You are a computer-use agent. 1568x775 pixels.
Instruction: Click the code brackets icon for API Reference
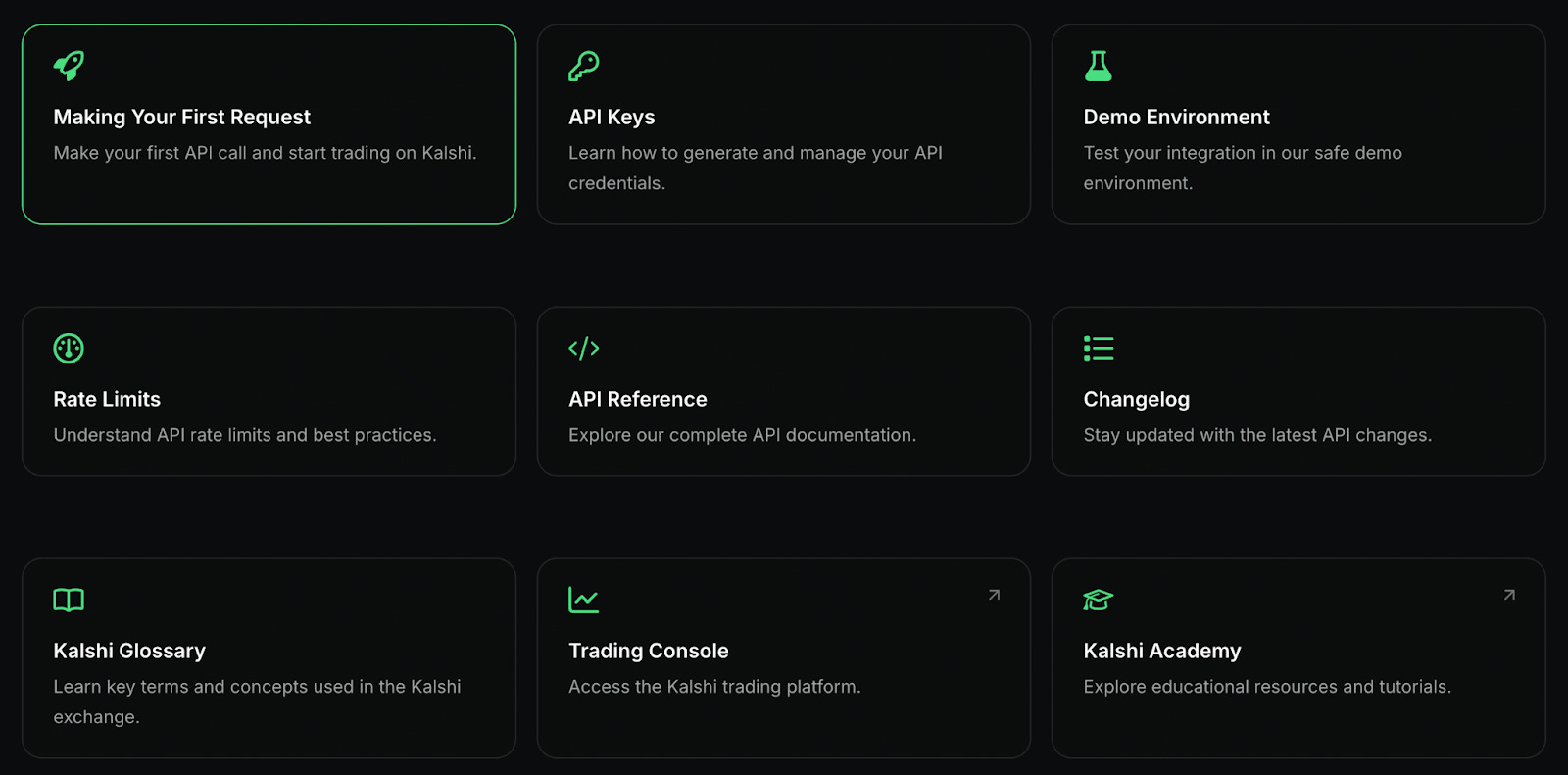[584, 348]
